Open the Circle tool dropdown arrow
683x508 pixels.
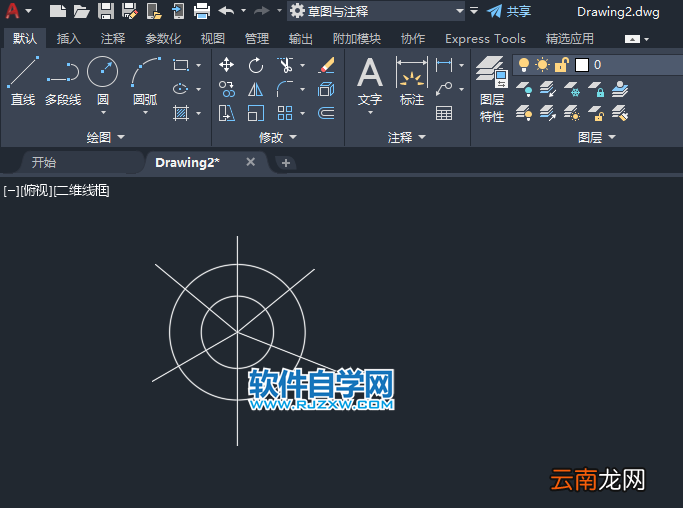(x=103, y=113)
